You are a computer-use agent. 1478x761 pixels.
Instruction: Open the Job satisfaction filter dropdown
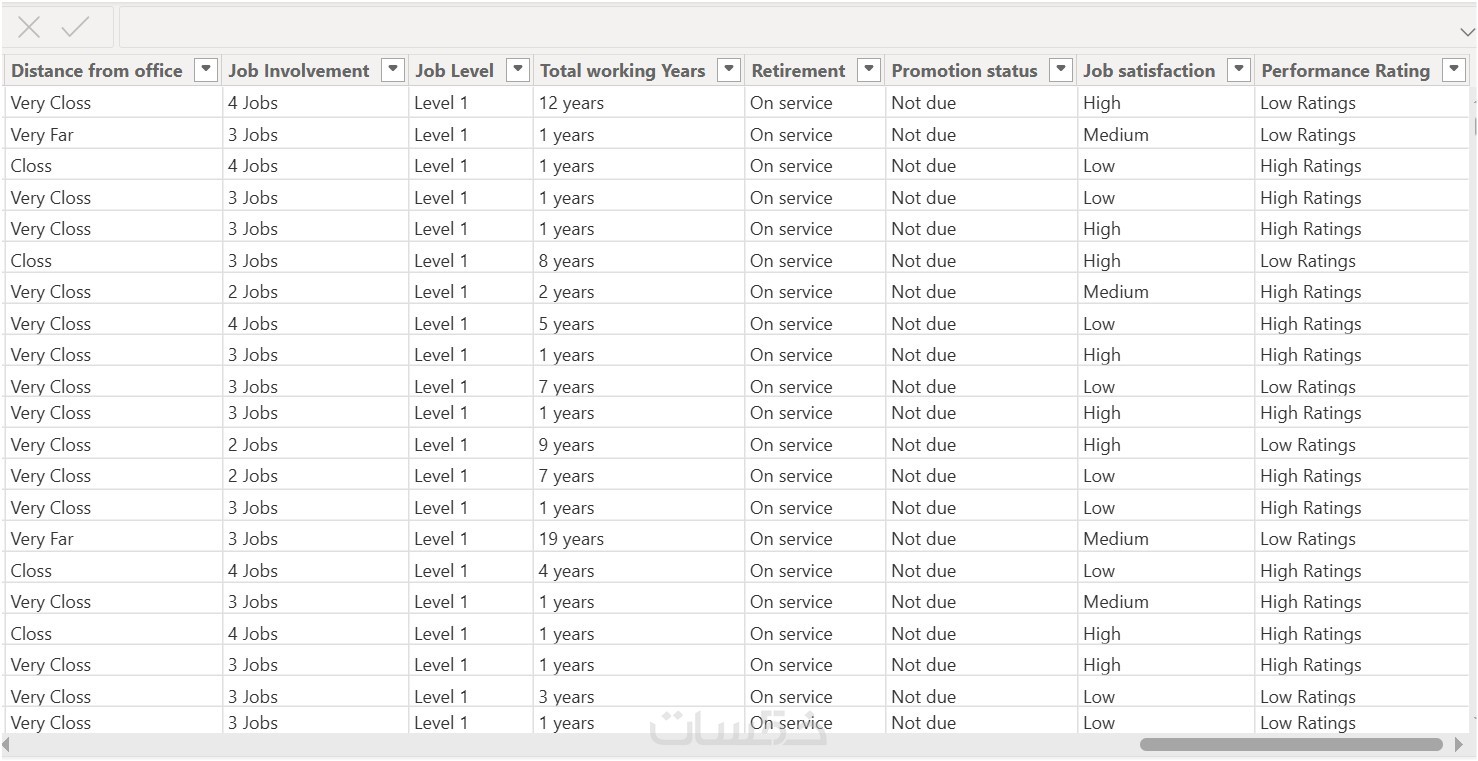coord(1239,70)
